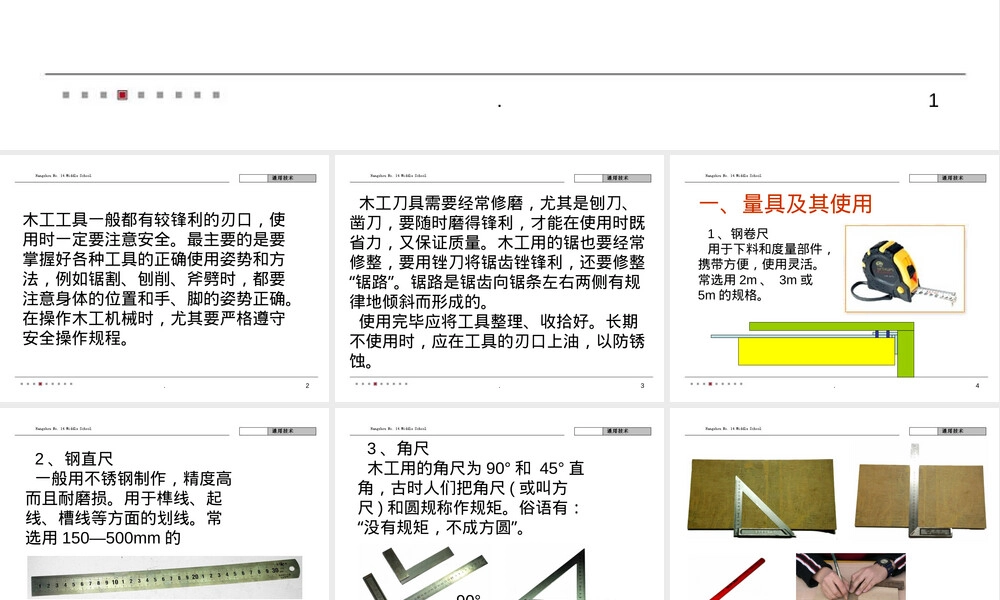Click the line 安全操作规程。
1000x600 pixels.
[76, 338]
